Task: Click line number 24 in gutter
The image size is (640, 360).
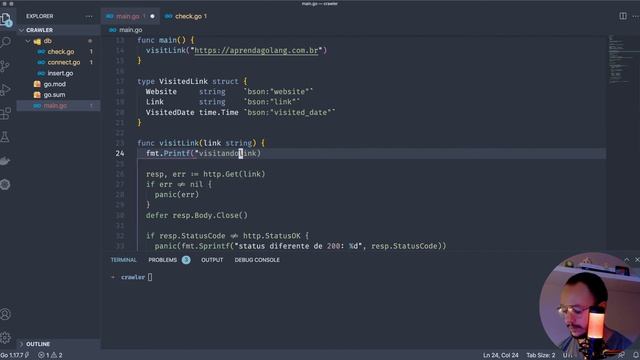Action: tap(120, 153)
